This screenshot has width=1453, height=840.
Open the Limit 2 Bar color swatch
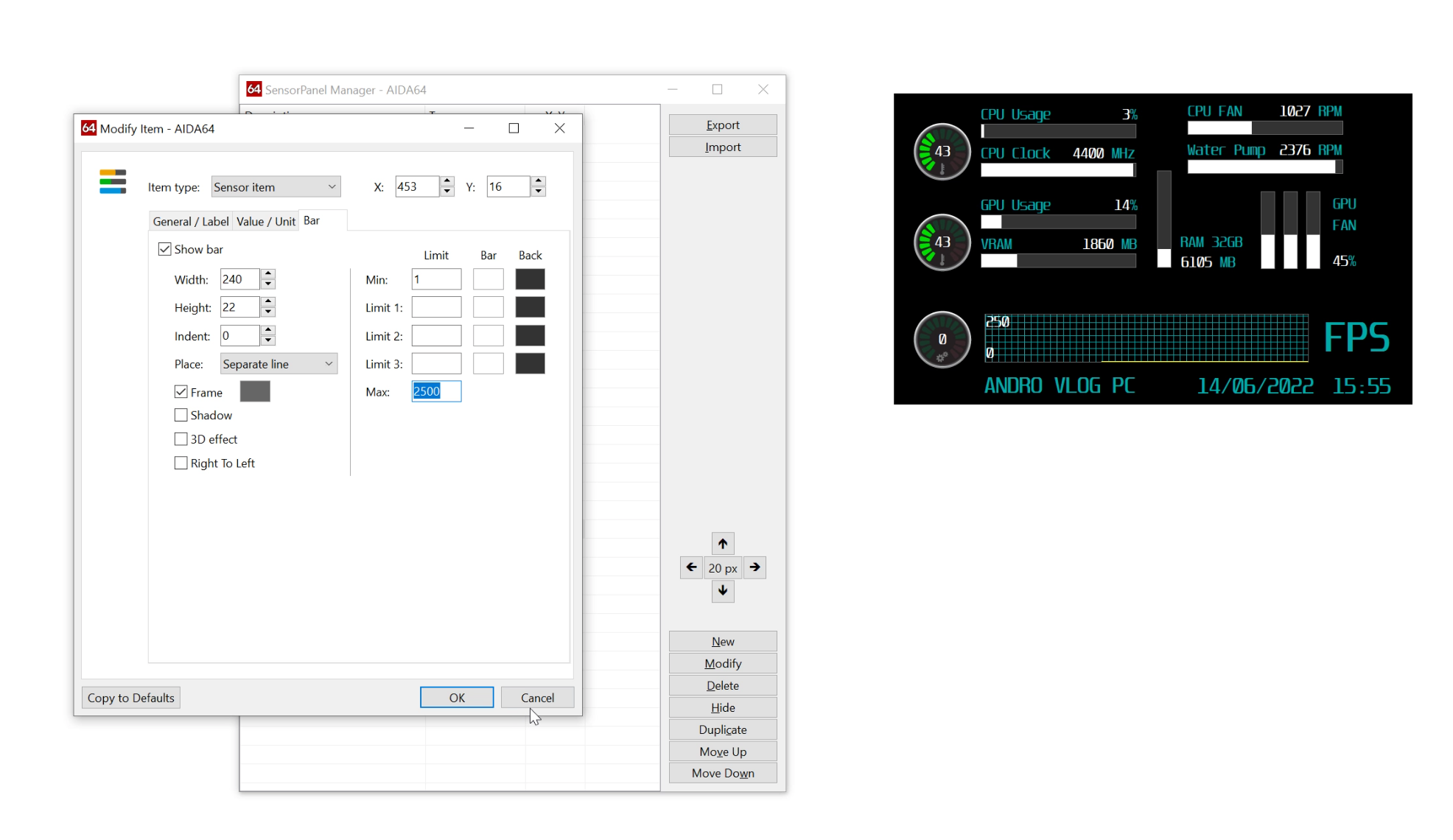(x=489, y=336)
